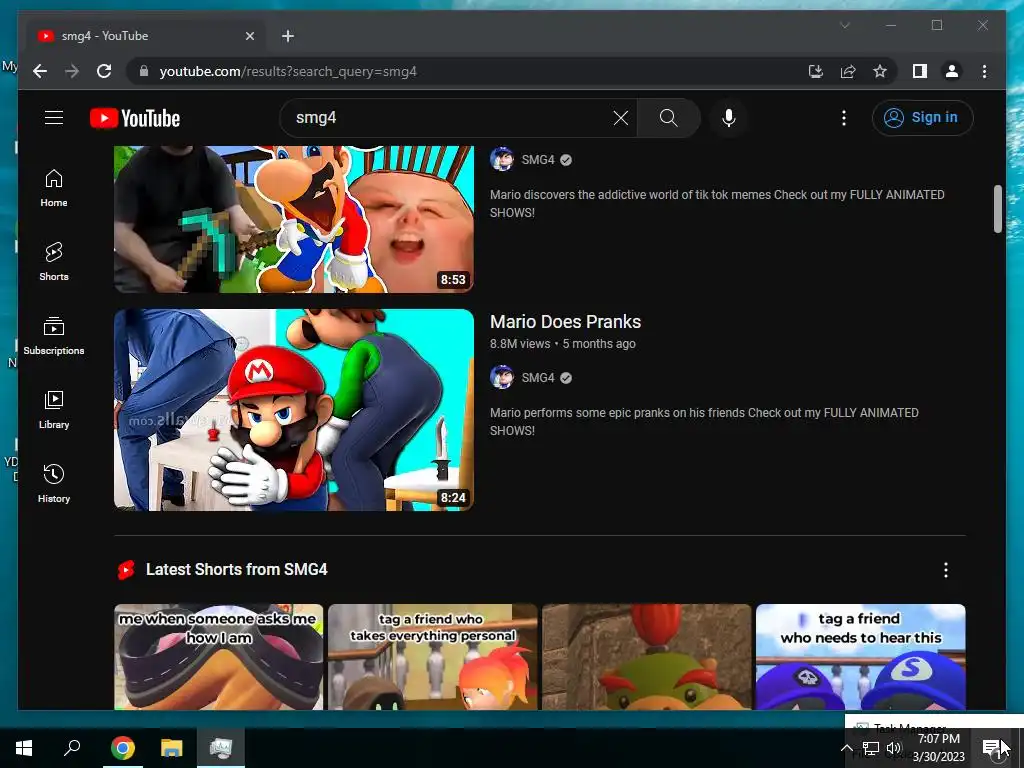Click the page vertical scrollbar thumb
The height and width of the screenshot is (768, 1024).
[x=998, y=209]
